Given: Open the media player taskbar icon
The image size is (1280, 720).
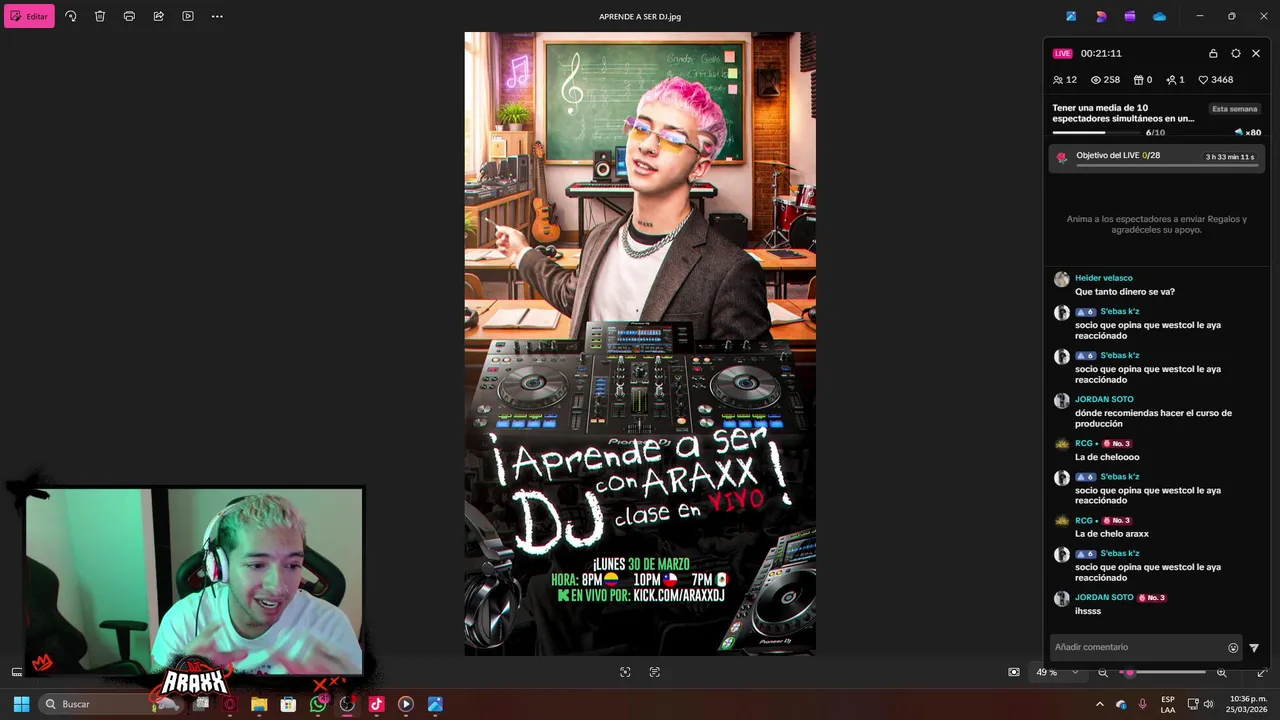Looking at the screenshot, I should click(405, 704).
